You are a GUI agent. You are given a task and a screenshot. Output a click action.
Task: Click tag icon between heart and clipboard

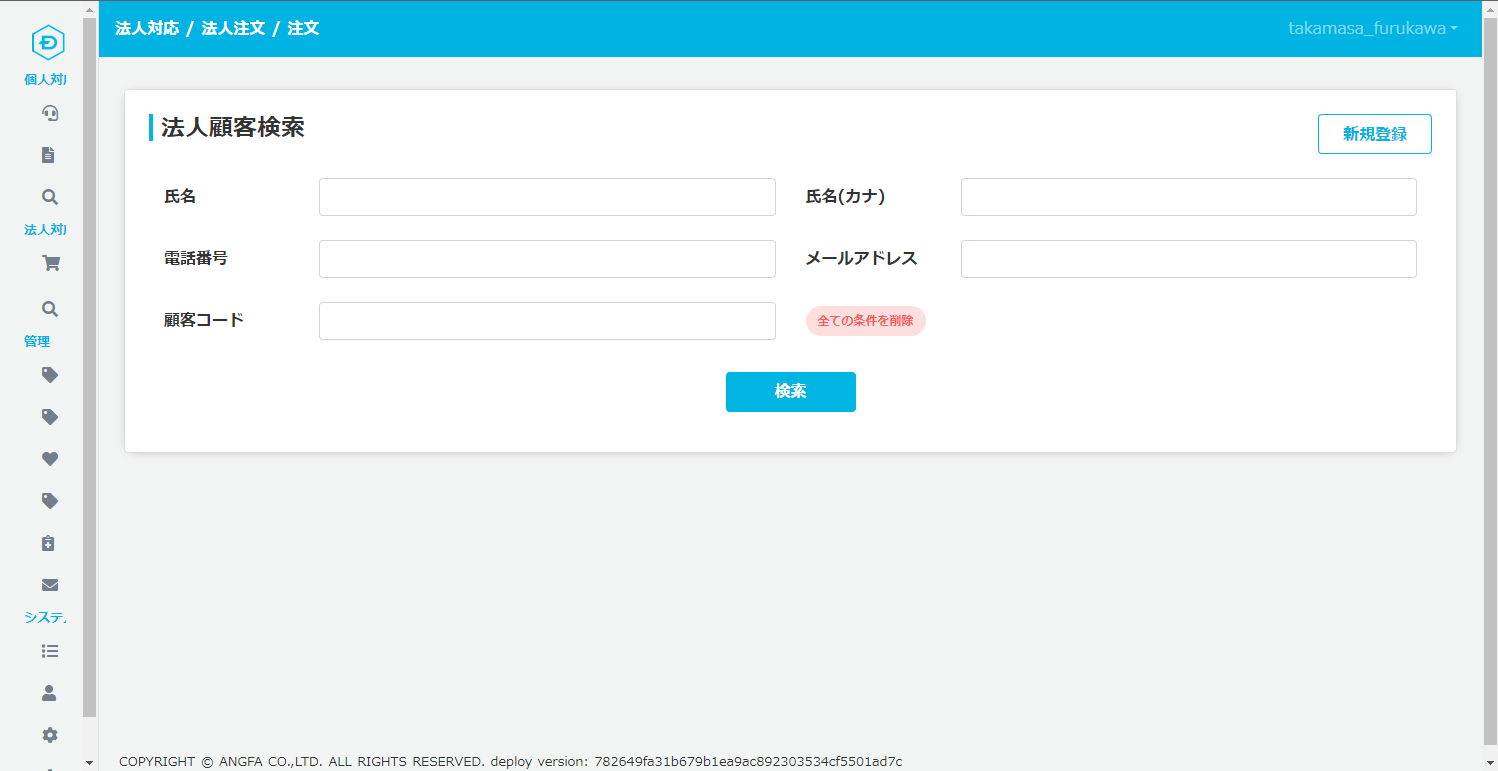(49, 501)
